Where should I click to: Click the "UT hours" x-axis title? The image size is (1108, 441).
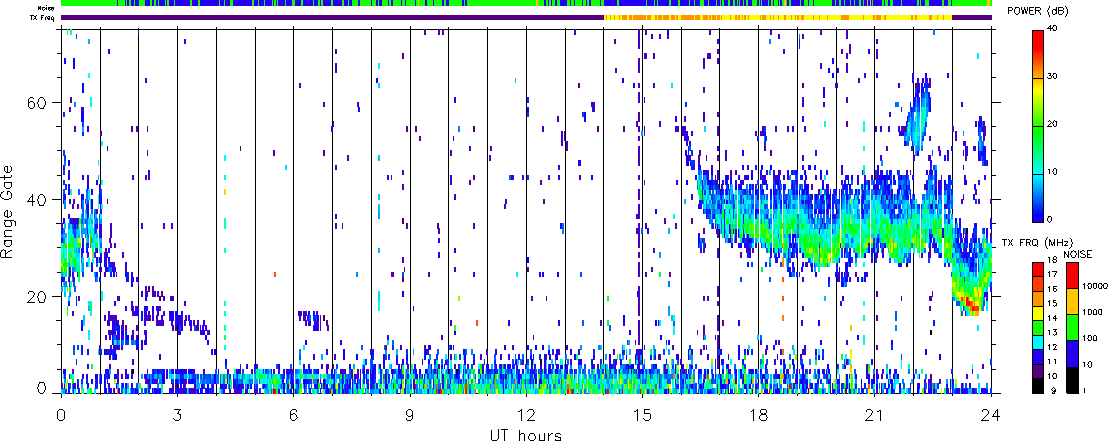(x=526, y=434)
